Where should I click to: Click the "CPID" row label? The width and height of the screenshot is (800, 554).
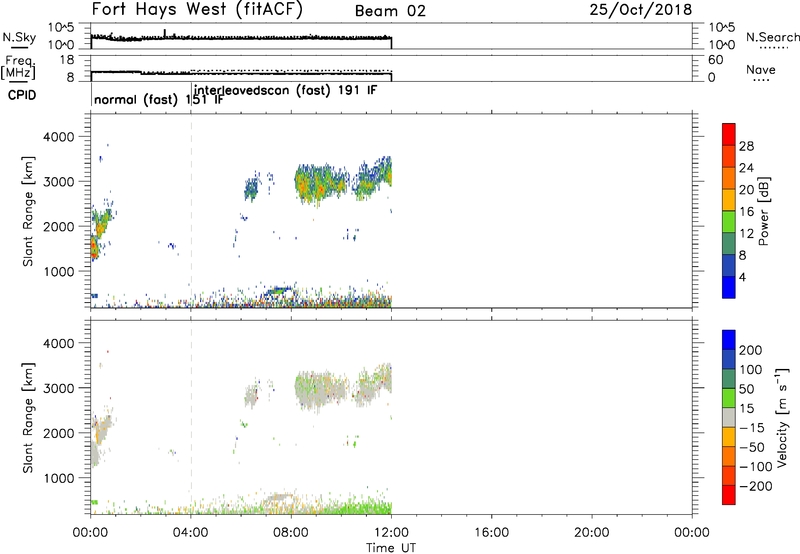tap(22, 95)
